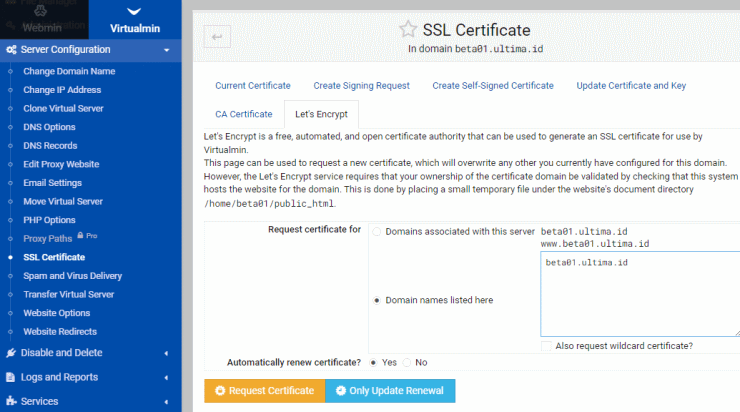Click the www.beta01.ultima.id domain text
The height and width of the screenshot is (412, 740).
click(595, 244)
